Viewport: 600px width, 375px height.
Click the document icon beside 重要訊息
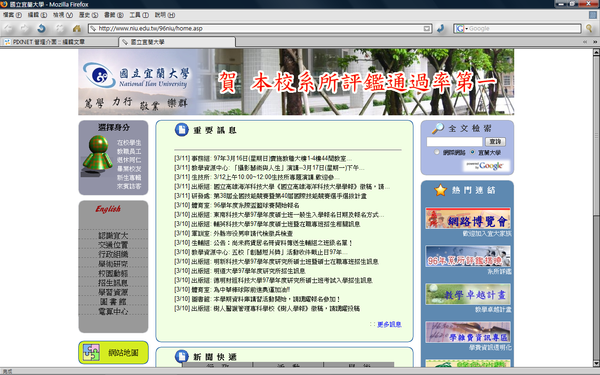coord(182,130)
